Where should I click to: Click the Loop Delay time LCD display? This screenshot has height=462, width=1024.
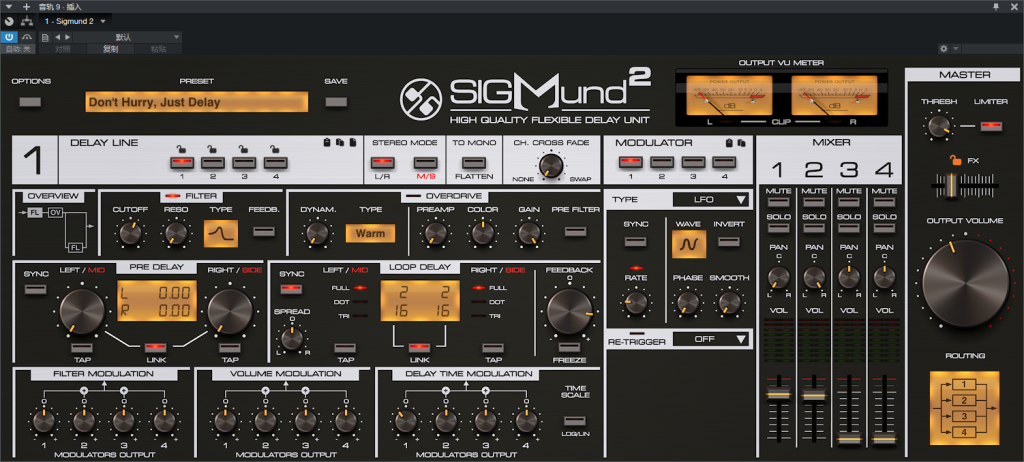(x=418, y=301)
